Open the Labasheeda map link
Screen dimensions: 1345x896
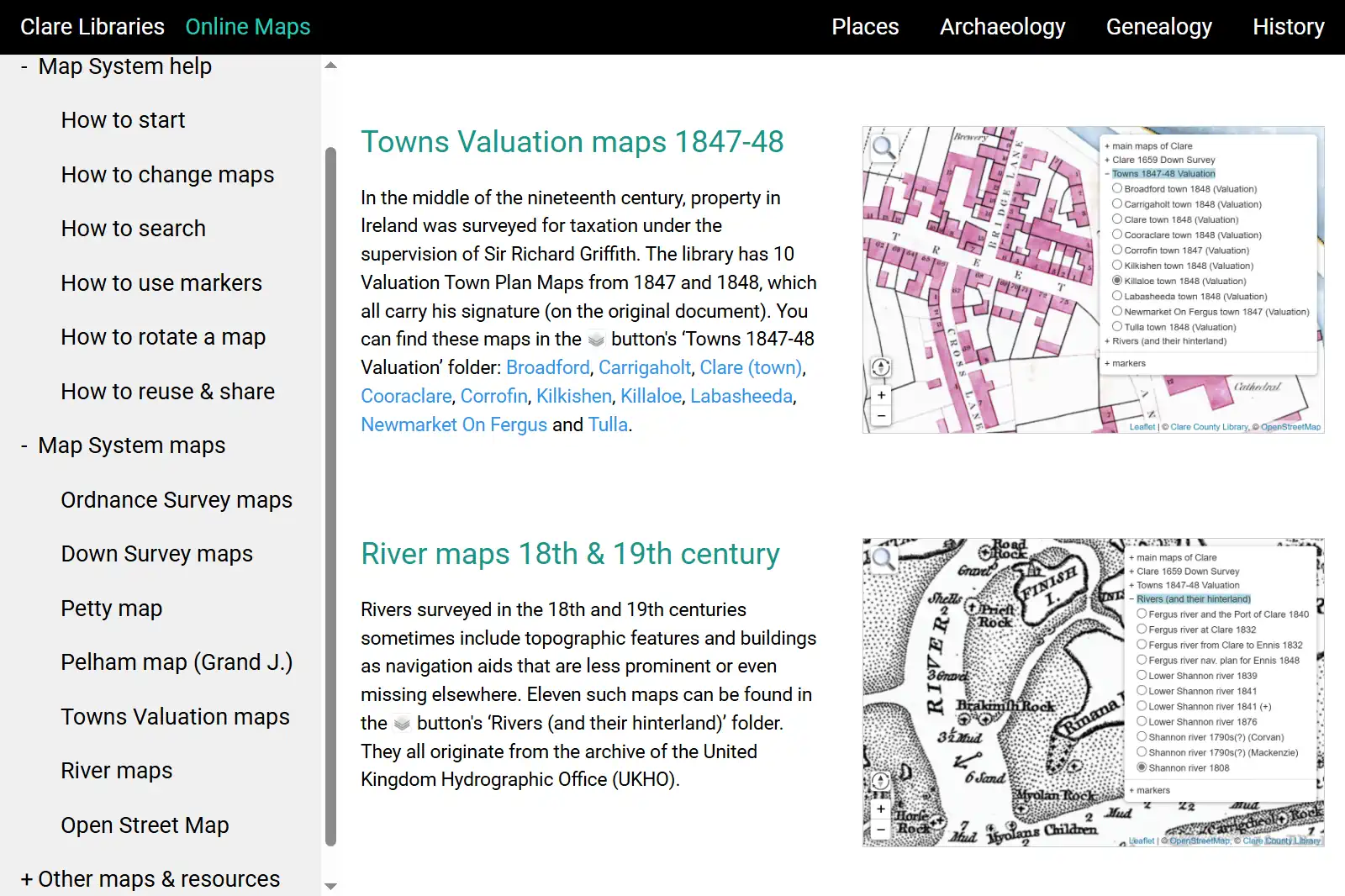(741, 397)
